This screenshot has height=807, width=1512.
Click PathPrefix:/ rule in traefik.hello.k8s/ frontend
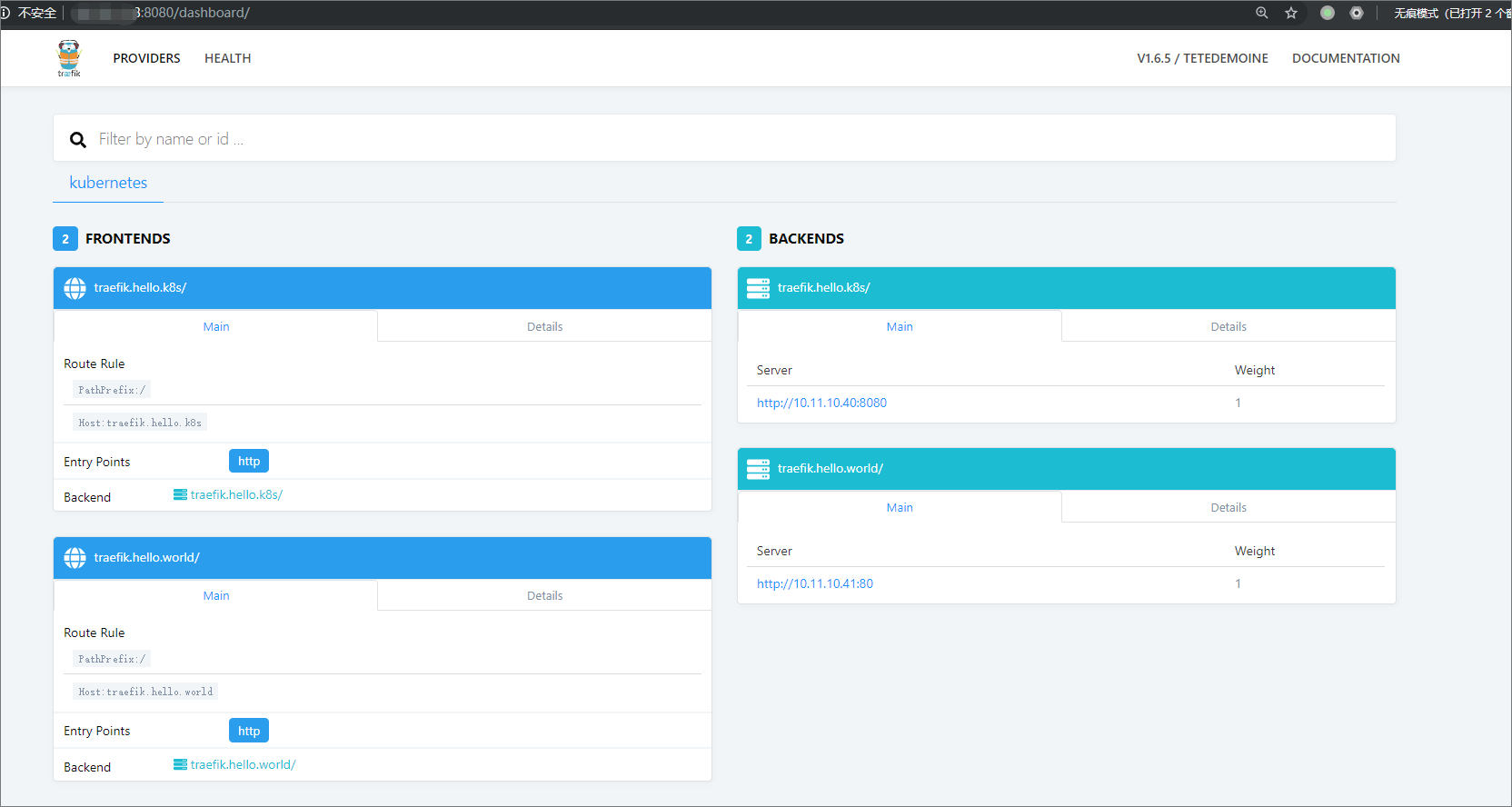(112, 390)
